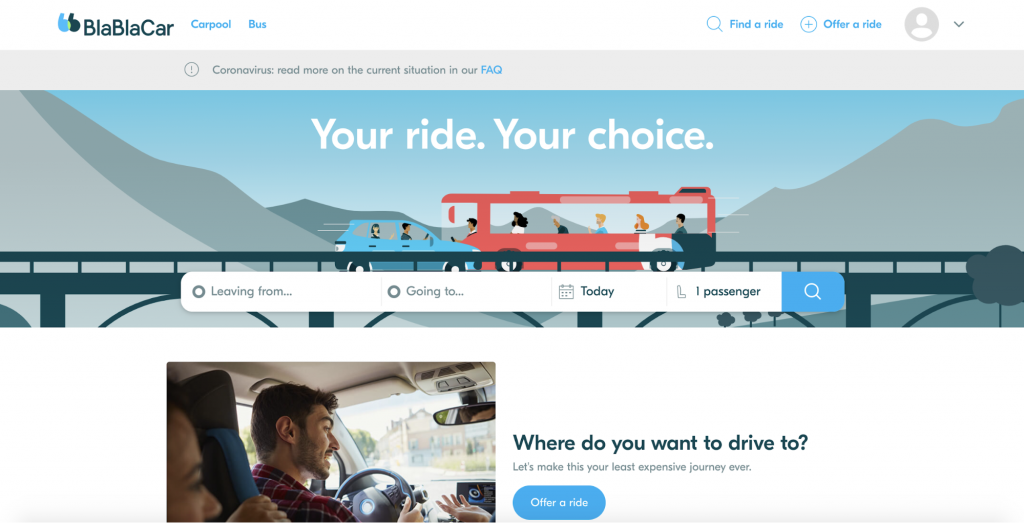Screen dimensions: 1024x523
Task: Click the Leaving from input field
Action: click(281, 291)
